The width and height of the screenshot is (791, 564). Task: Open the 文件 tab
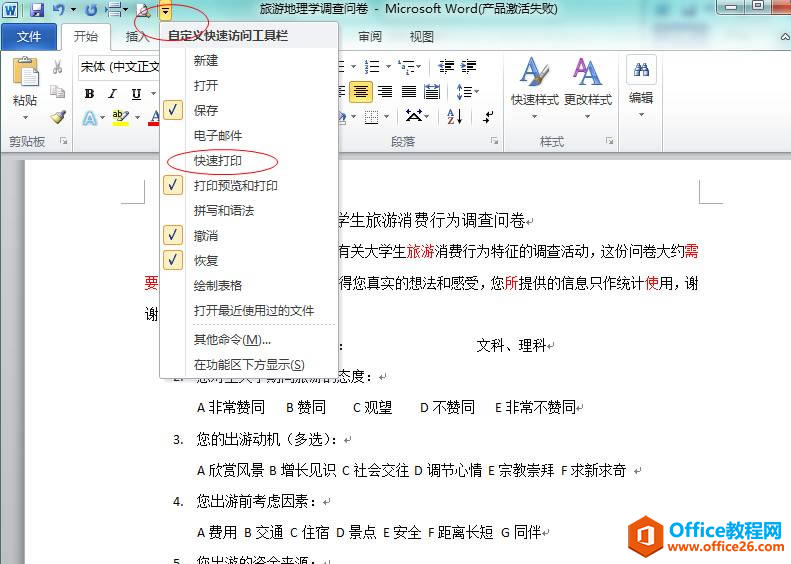pos(29,36)
